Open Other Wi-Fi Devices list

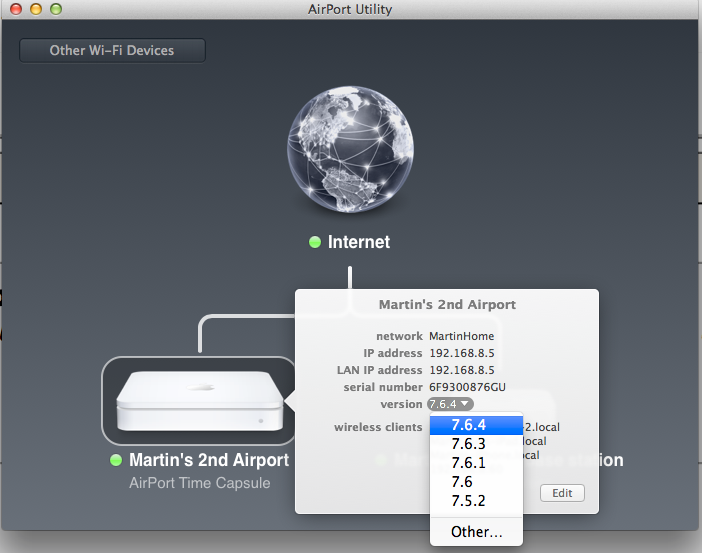click(112, 50)
